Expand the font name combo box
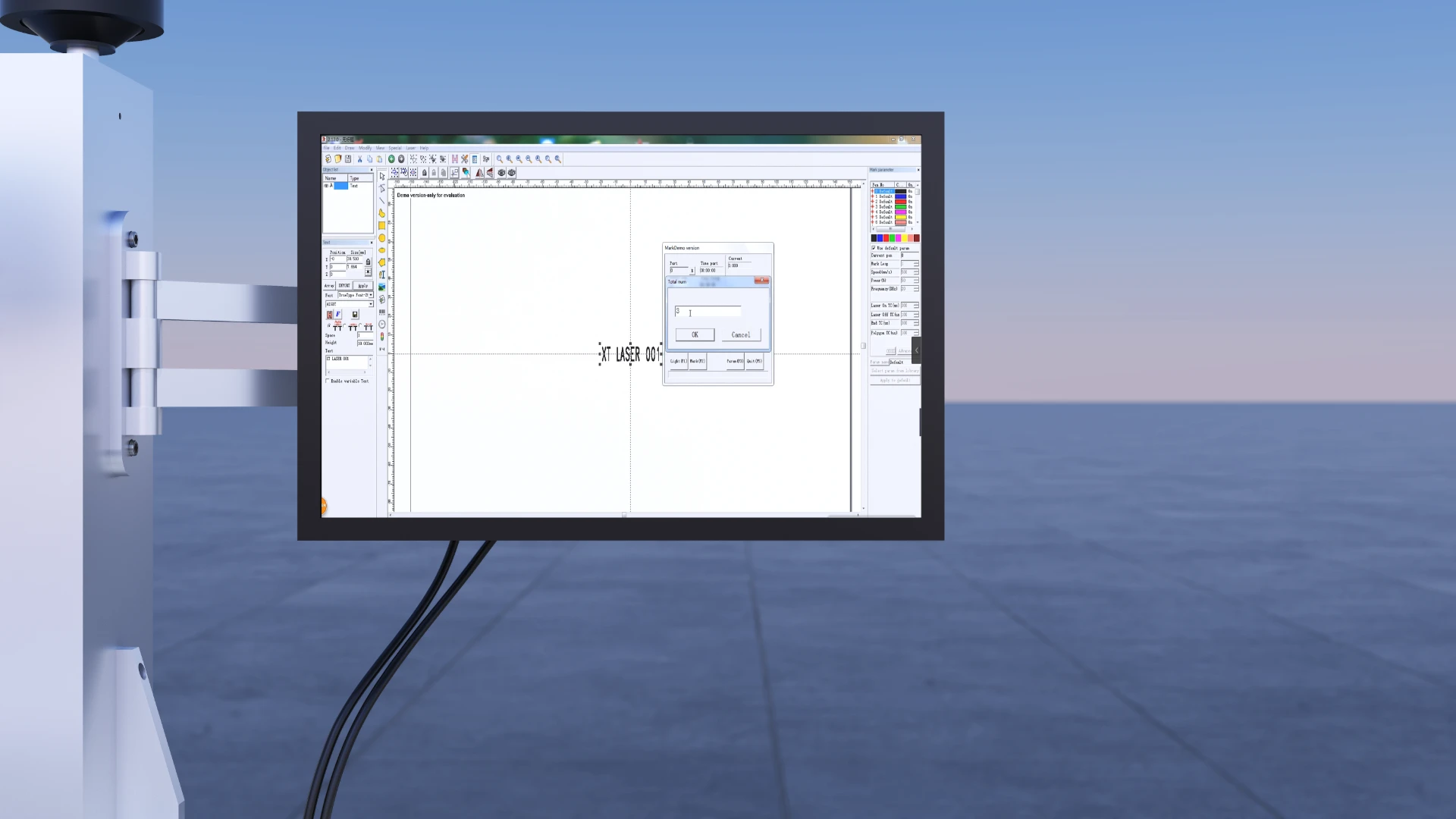The width and height of the screenshot is (1456, 819). click(370, 304)
